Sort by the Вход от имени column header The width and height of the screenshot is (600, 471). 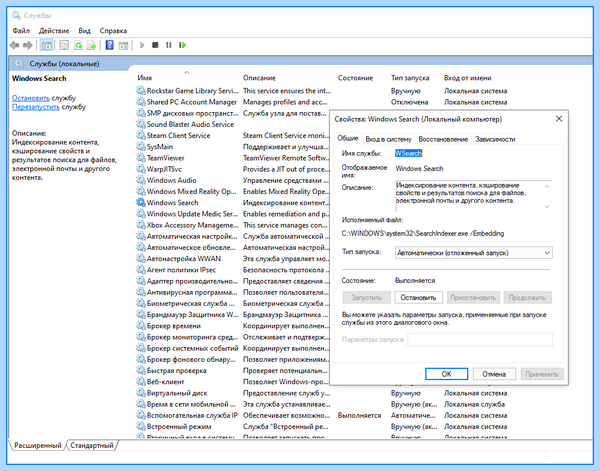click(x=468, y=78)
